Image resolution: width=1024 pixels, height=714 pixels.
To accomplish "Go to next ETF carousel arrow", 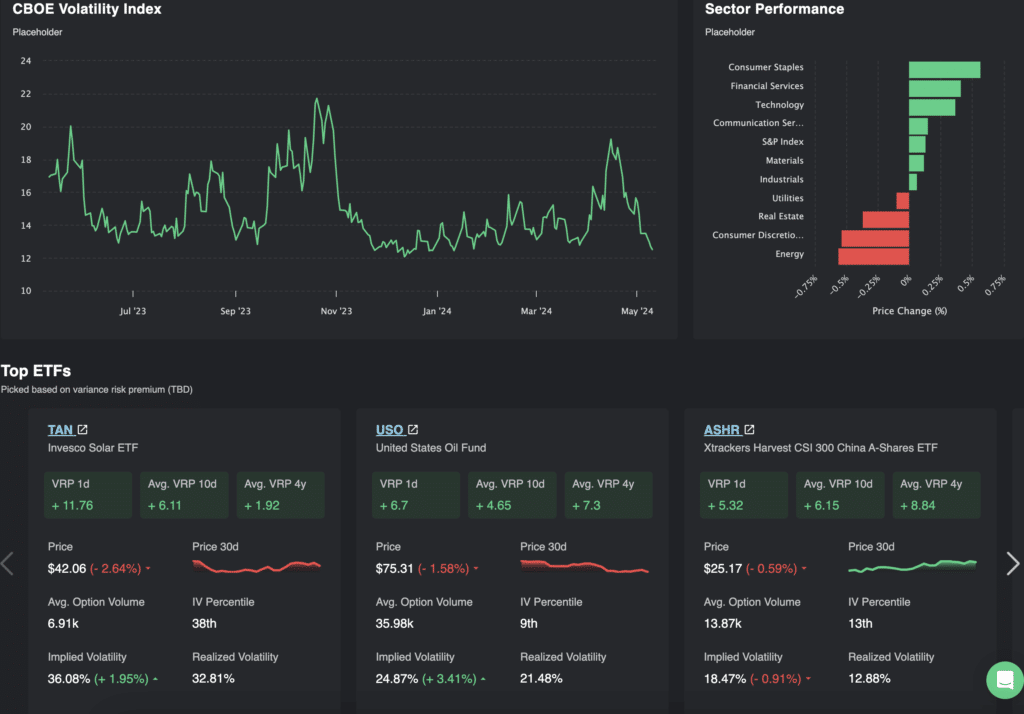I will (1012, 564).
